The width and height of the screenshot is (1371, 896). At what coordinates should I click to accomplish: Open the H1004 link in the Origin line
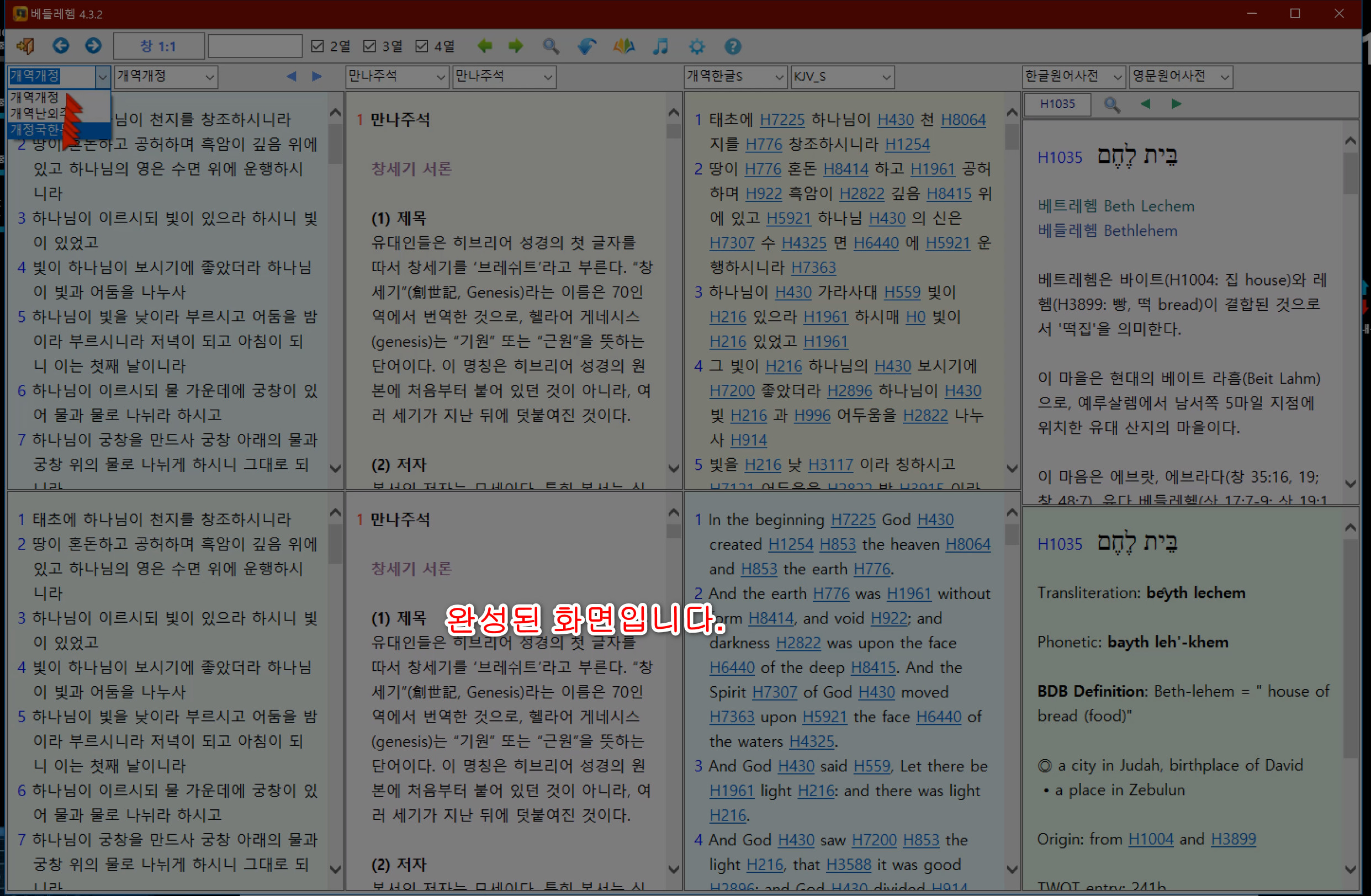click(1150, 839)
